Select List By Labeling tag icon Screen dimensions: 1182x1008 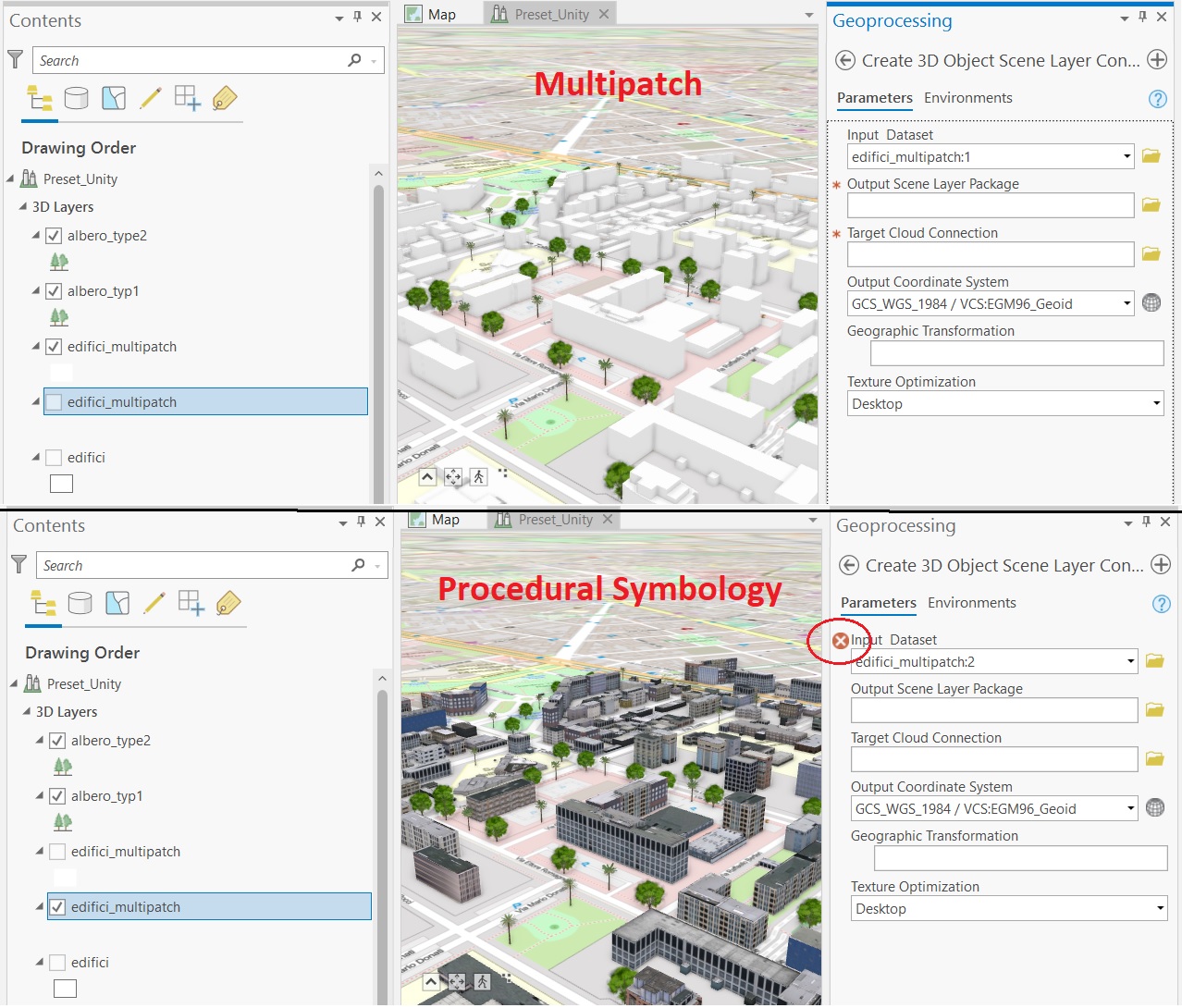225,97
